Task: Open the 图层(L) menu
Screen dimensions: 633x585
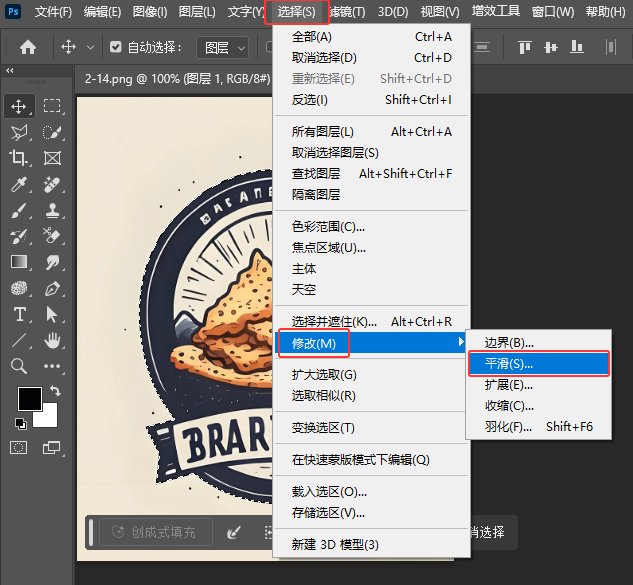Action: [x=197, y=12]
